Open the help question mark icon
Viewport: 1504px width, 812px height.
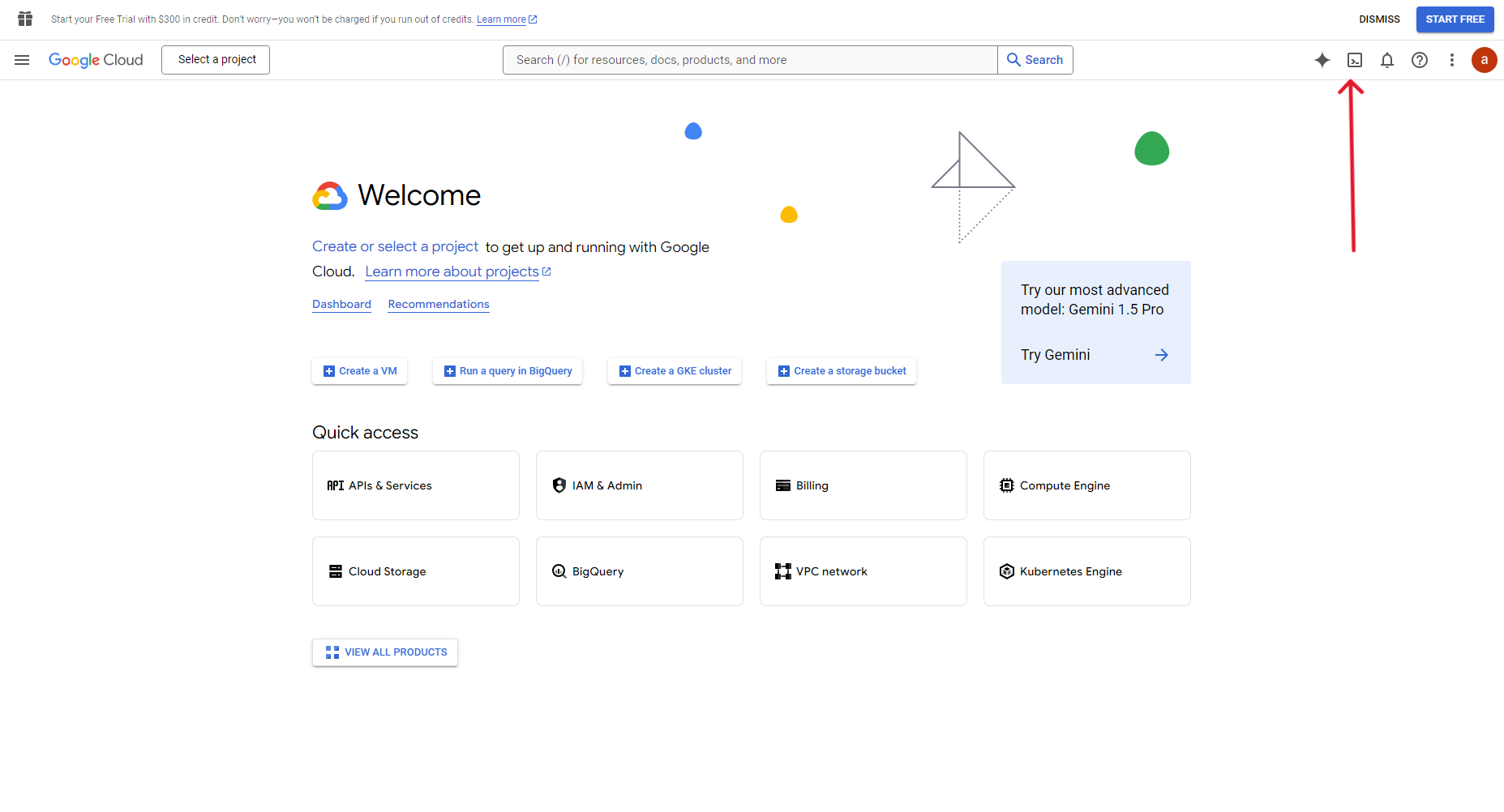(x=1420, y=60)
